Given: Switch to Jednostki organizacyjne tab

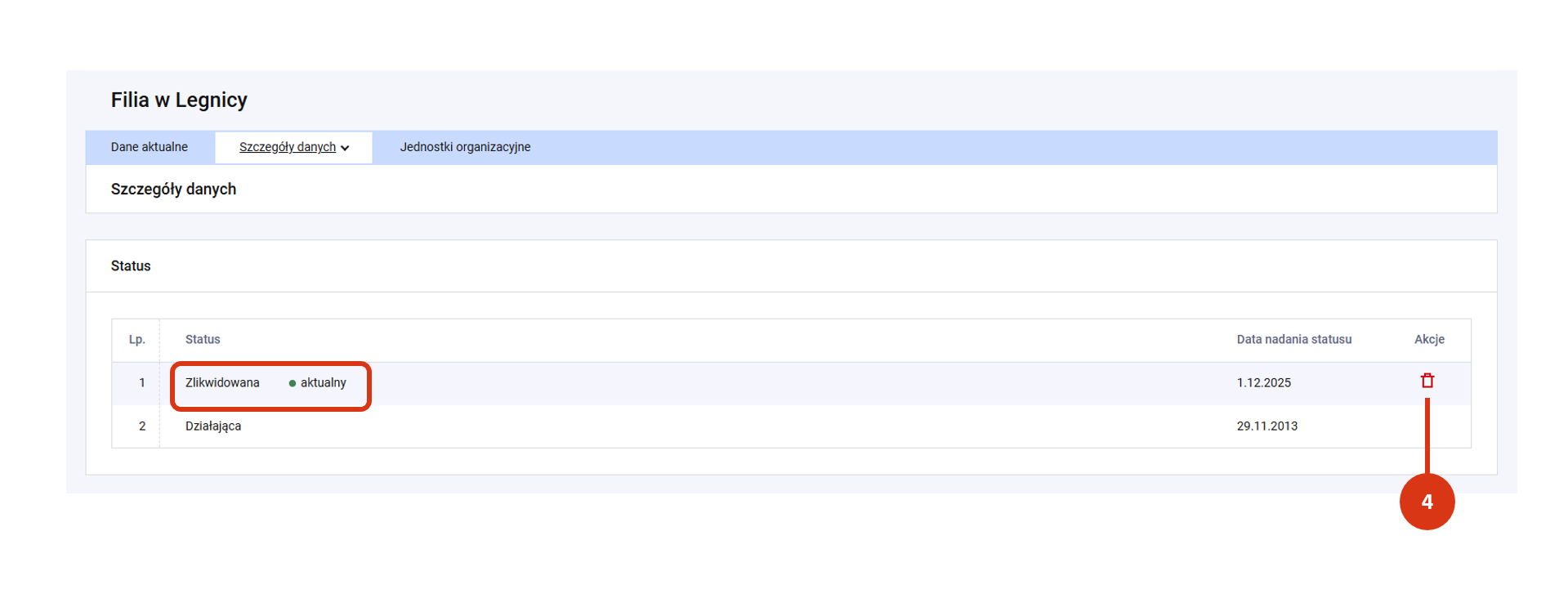Looking at the screenshot, I should coord(465,147).
